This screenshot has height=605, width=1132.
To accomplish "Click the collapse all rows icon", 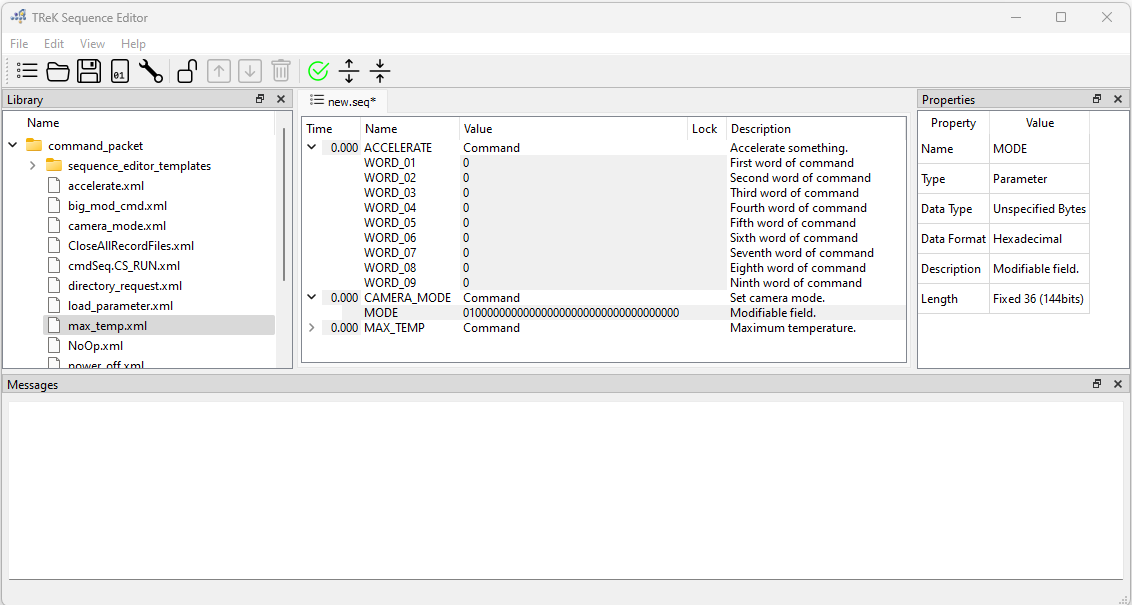I will (x=380, y=71).
